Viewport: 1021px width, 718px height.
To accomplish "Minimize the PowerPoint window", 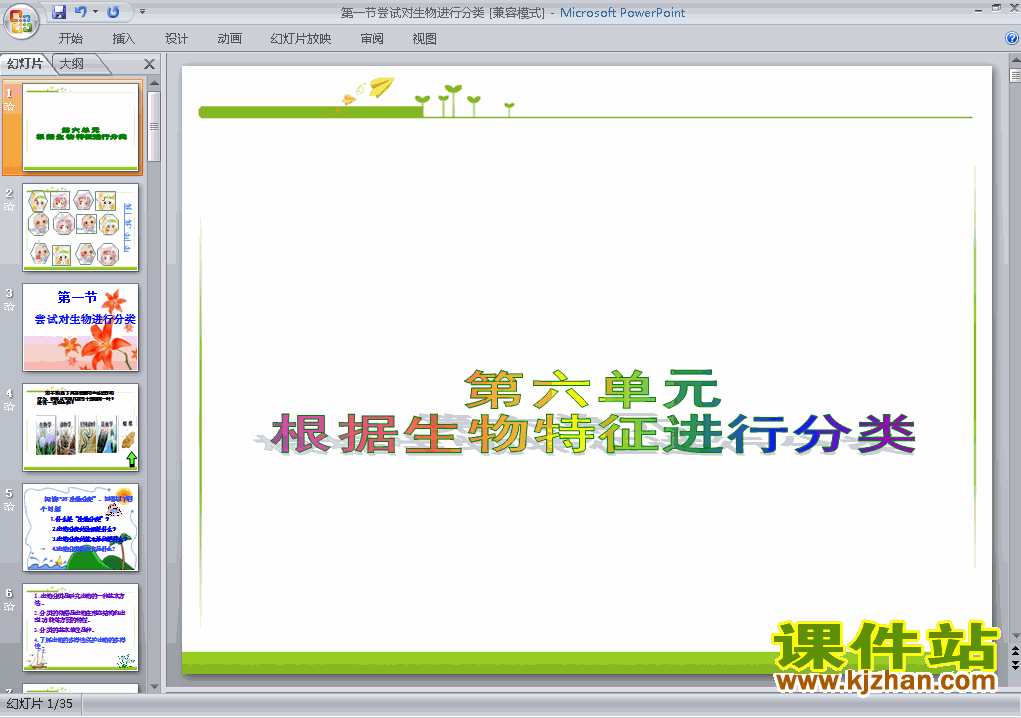I will (978, 10).
